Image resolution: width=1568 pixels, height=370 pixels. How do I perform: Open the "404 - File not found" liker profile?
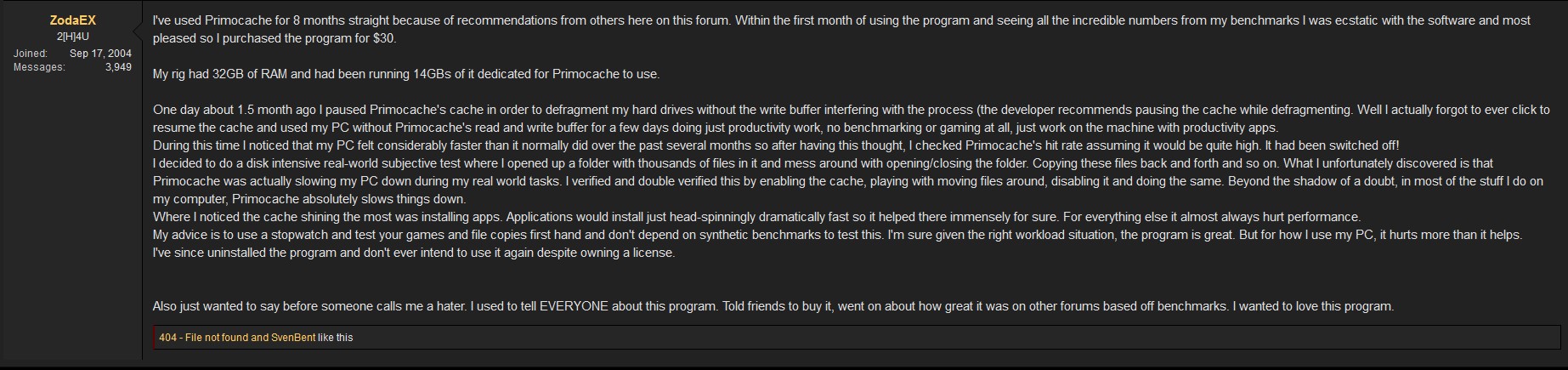[x=203, y=338]
